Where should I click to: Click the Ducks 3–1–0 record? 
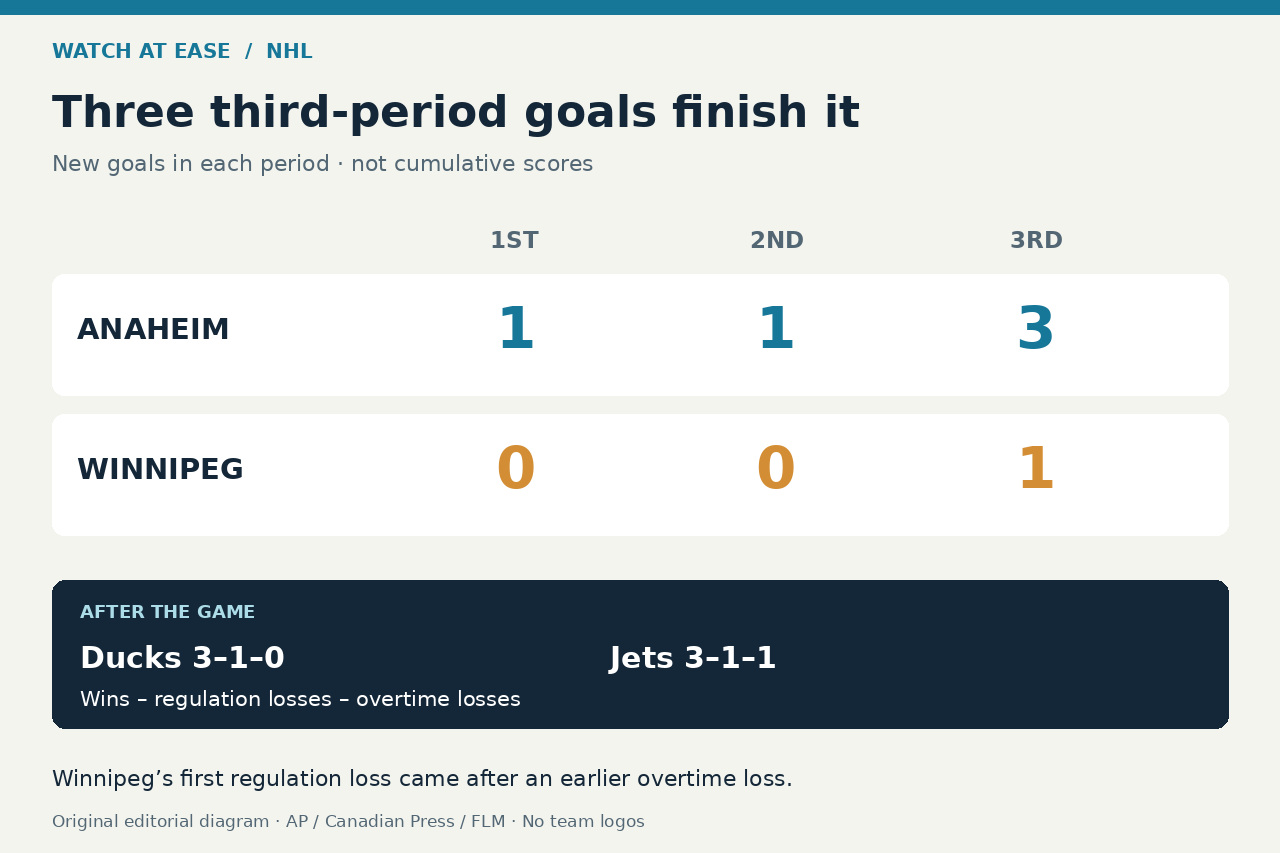click(182, 658)
